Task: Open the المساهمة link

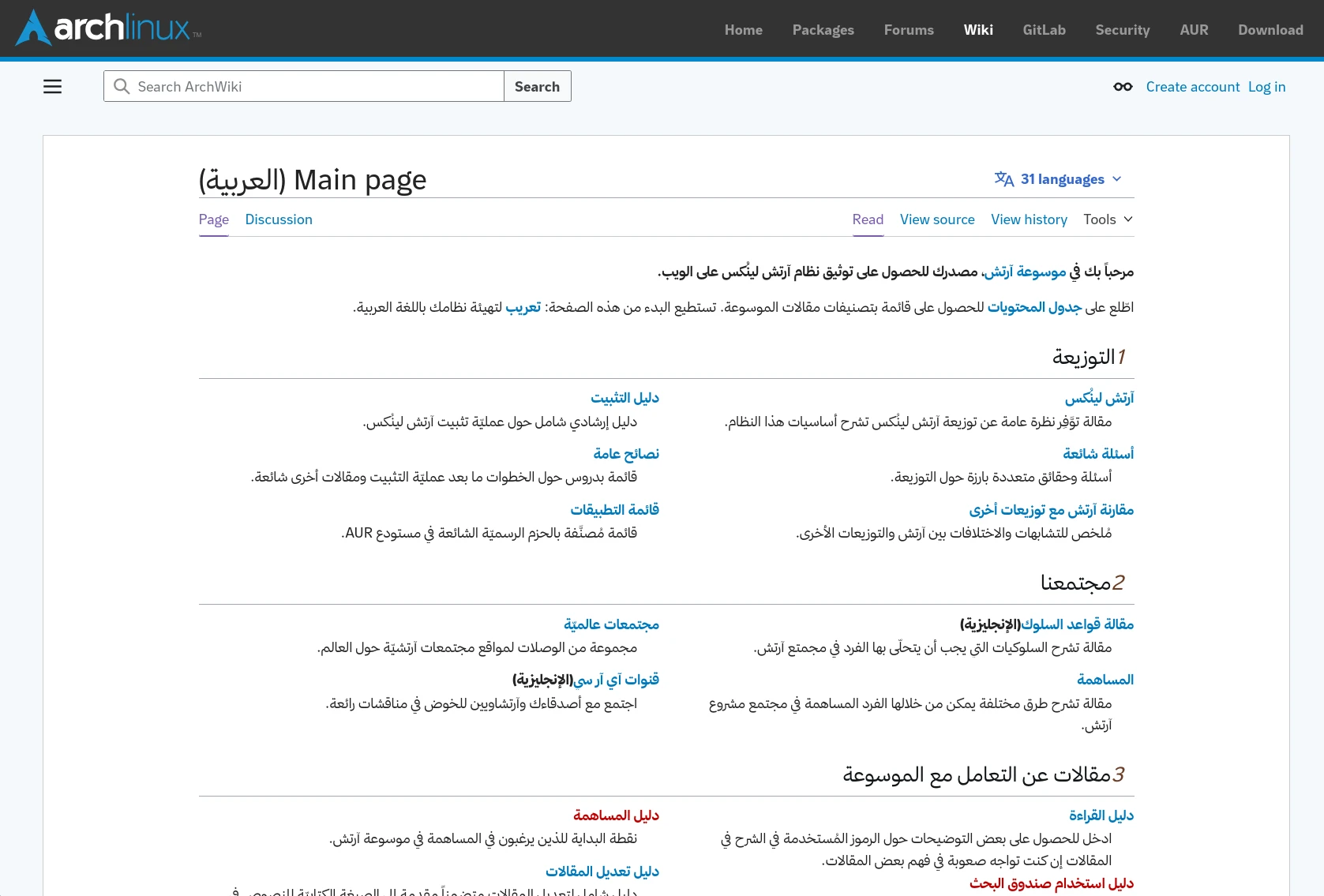Action: point(1105,680)
